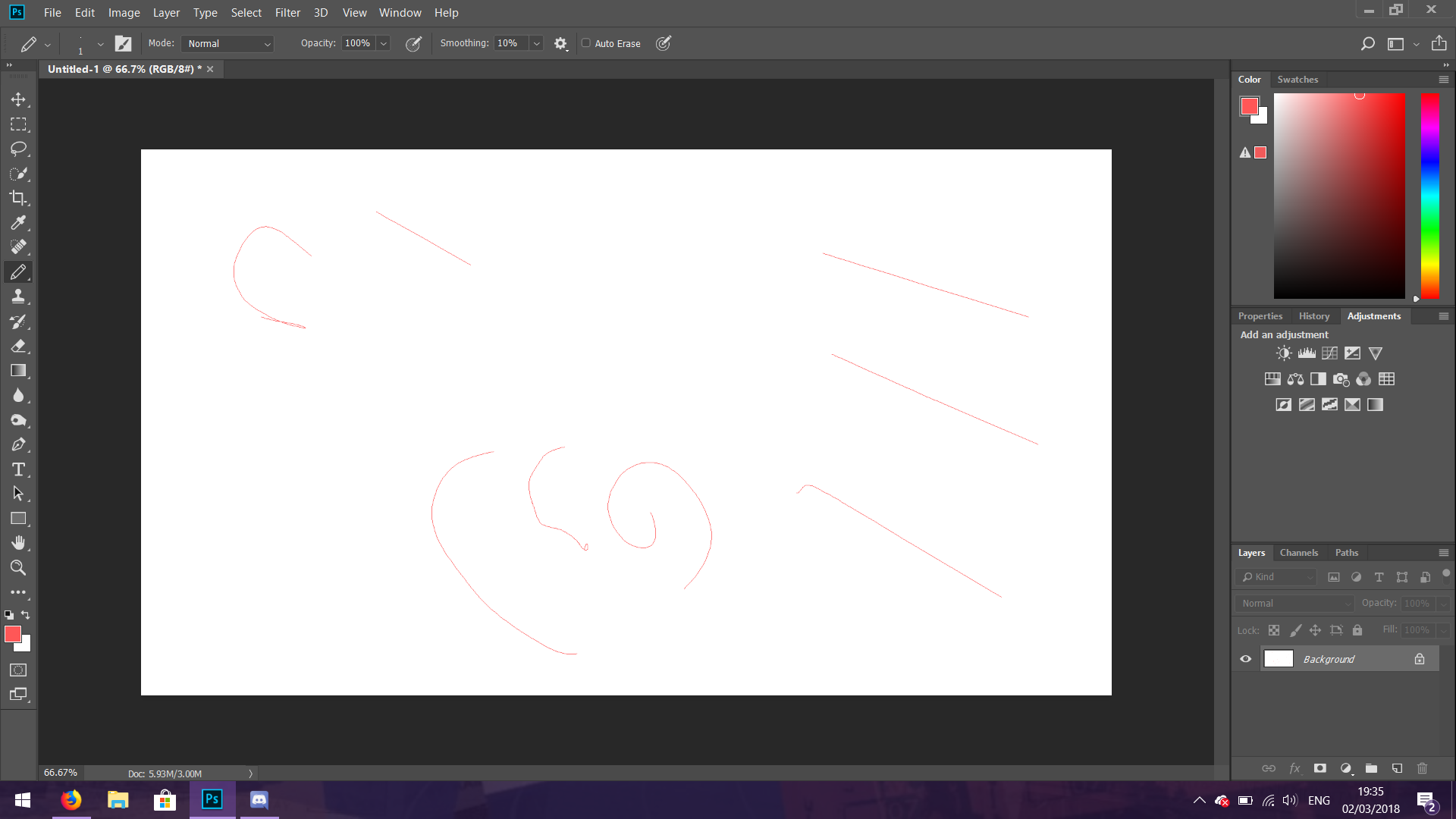Toggle Auto Erase checkbox
The height and width of the screenshot is (819, 1456).
(586, 43)
